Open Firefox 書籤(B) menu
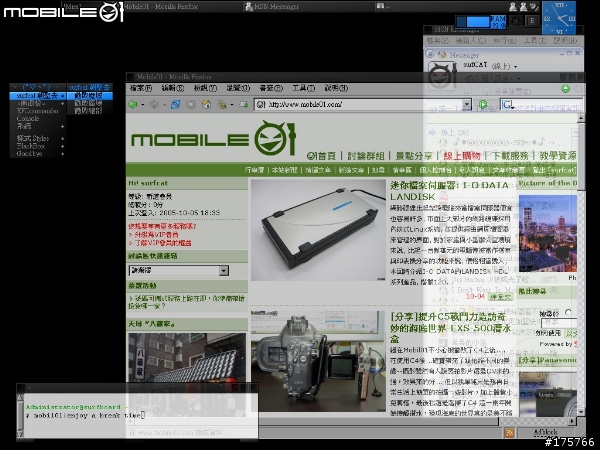 point(271,88)
